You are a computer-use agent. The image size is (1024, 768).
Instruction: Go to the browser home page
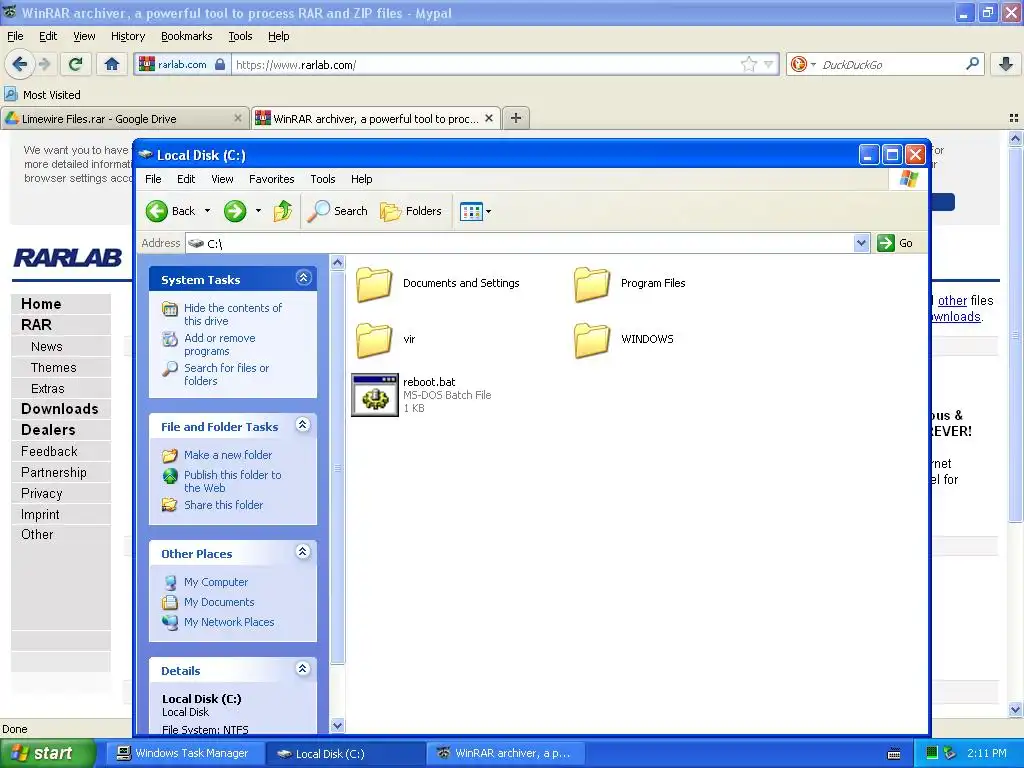coord(112,64)
